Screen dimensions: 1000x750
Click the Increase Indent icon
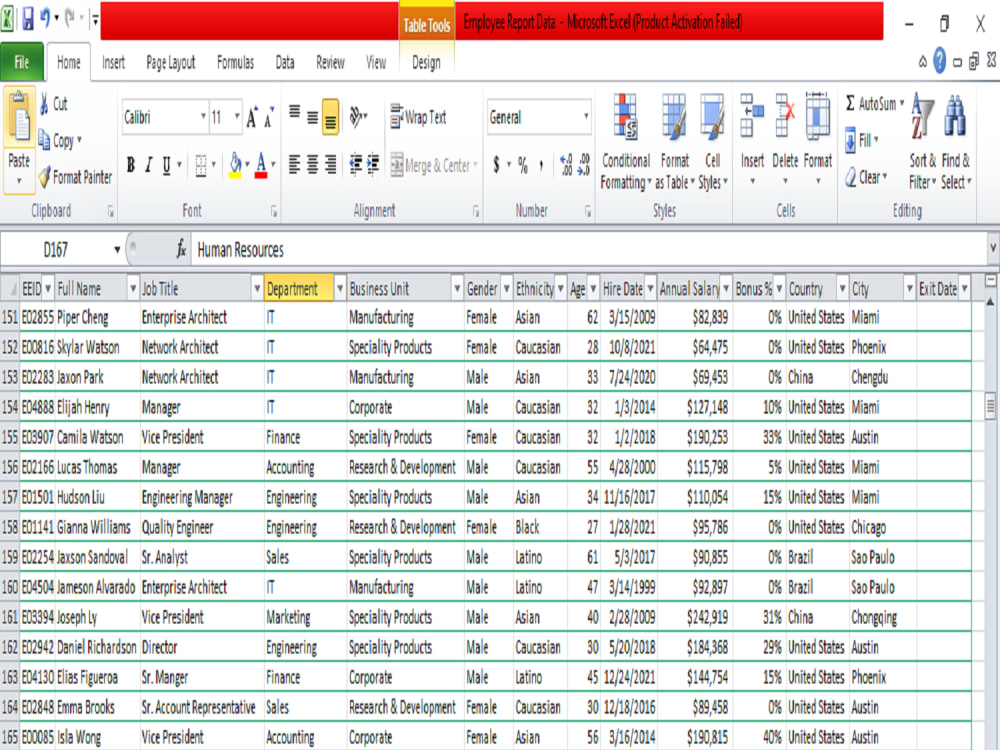pyautogui.click(x=373, y=165)
